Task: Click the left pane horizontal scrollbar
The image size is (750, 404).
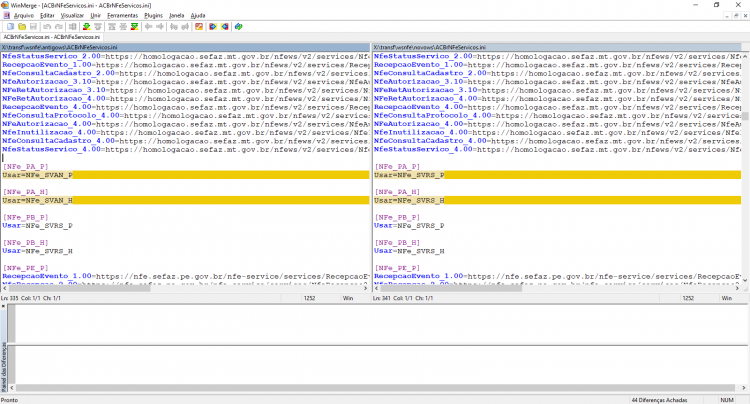Action: click(185, 288)
